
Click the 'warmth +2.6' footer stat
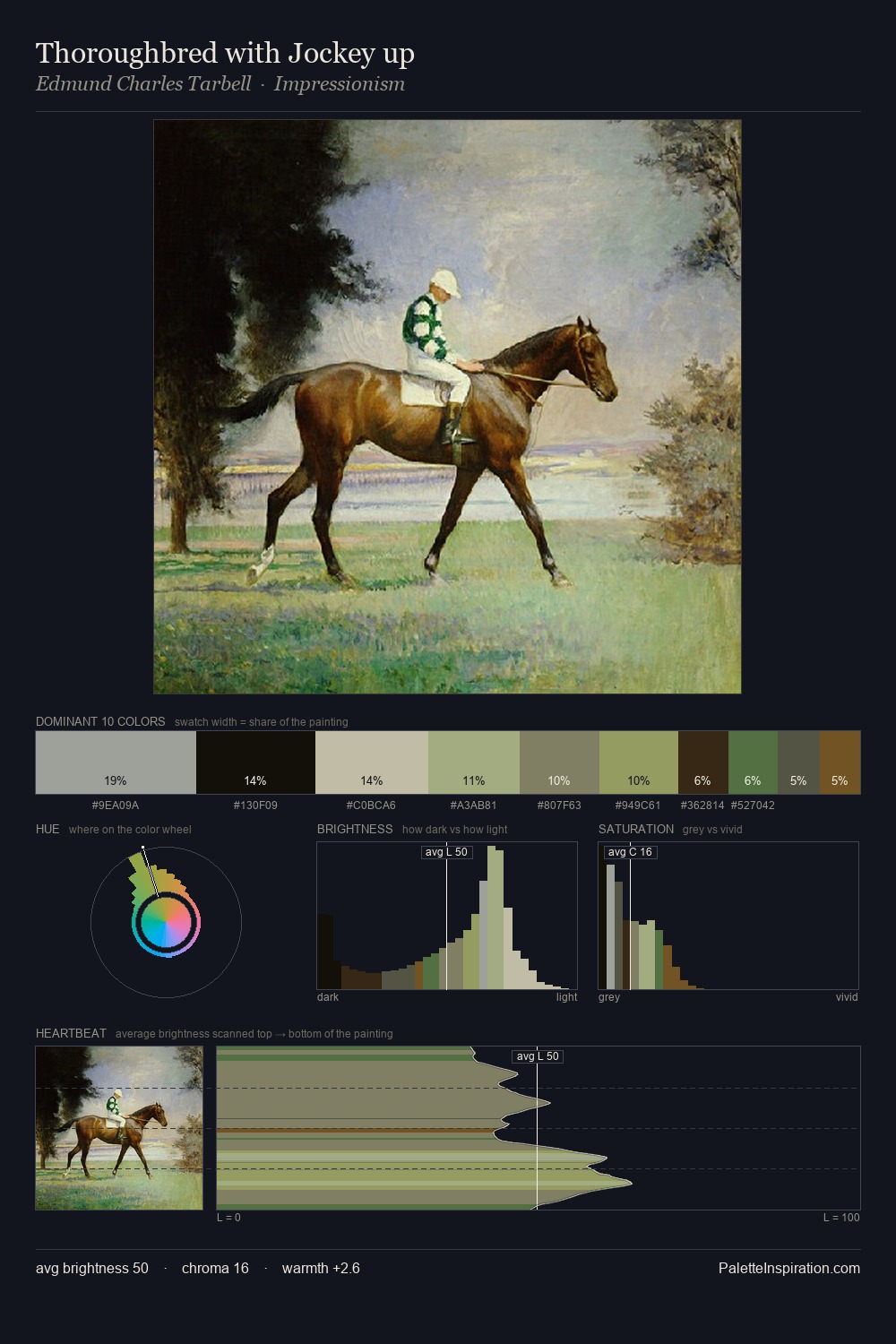click(x=321, y=1268)
